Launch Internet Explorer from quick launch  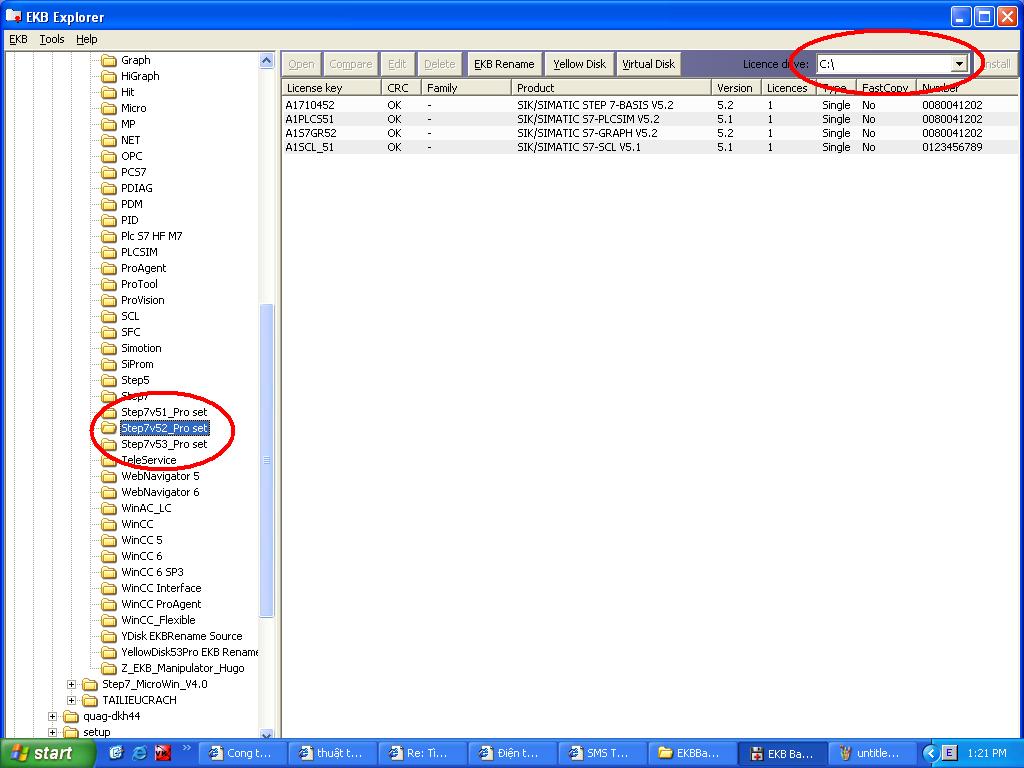pyautogui.click(x=140, y=753)
